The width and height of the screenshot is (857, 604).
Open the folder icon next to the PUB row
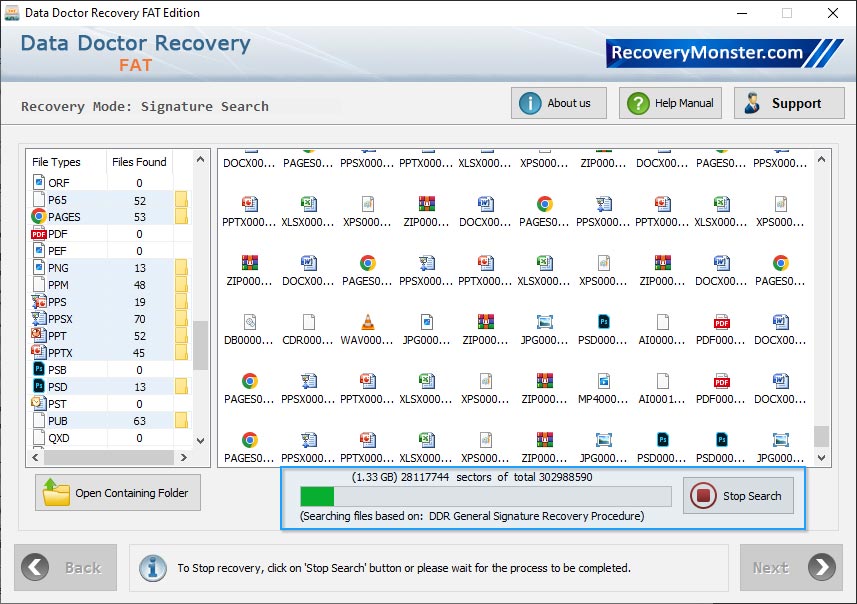(x=180, y=420)
